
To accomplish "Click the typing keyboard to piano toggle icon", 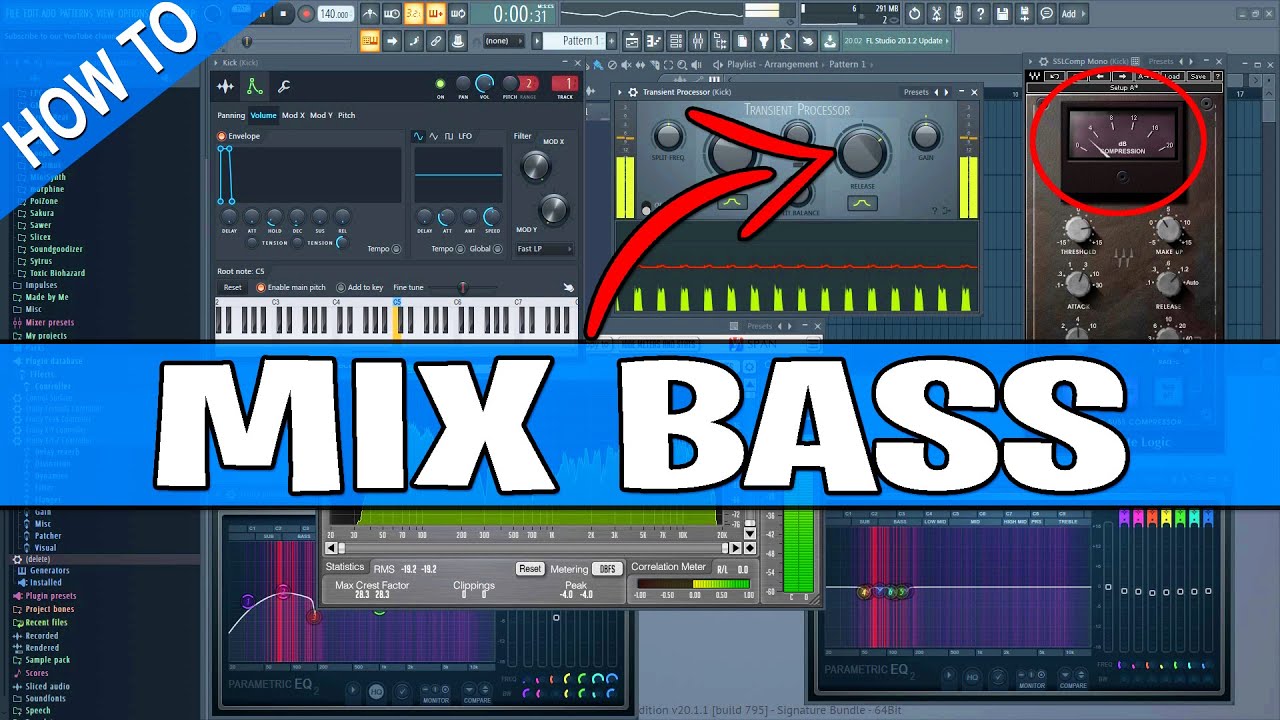I will pos(370,41).
